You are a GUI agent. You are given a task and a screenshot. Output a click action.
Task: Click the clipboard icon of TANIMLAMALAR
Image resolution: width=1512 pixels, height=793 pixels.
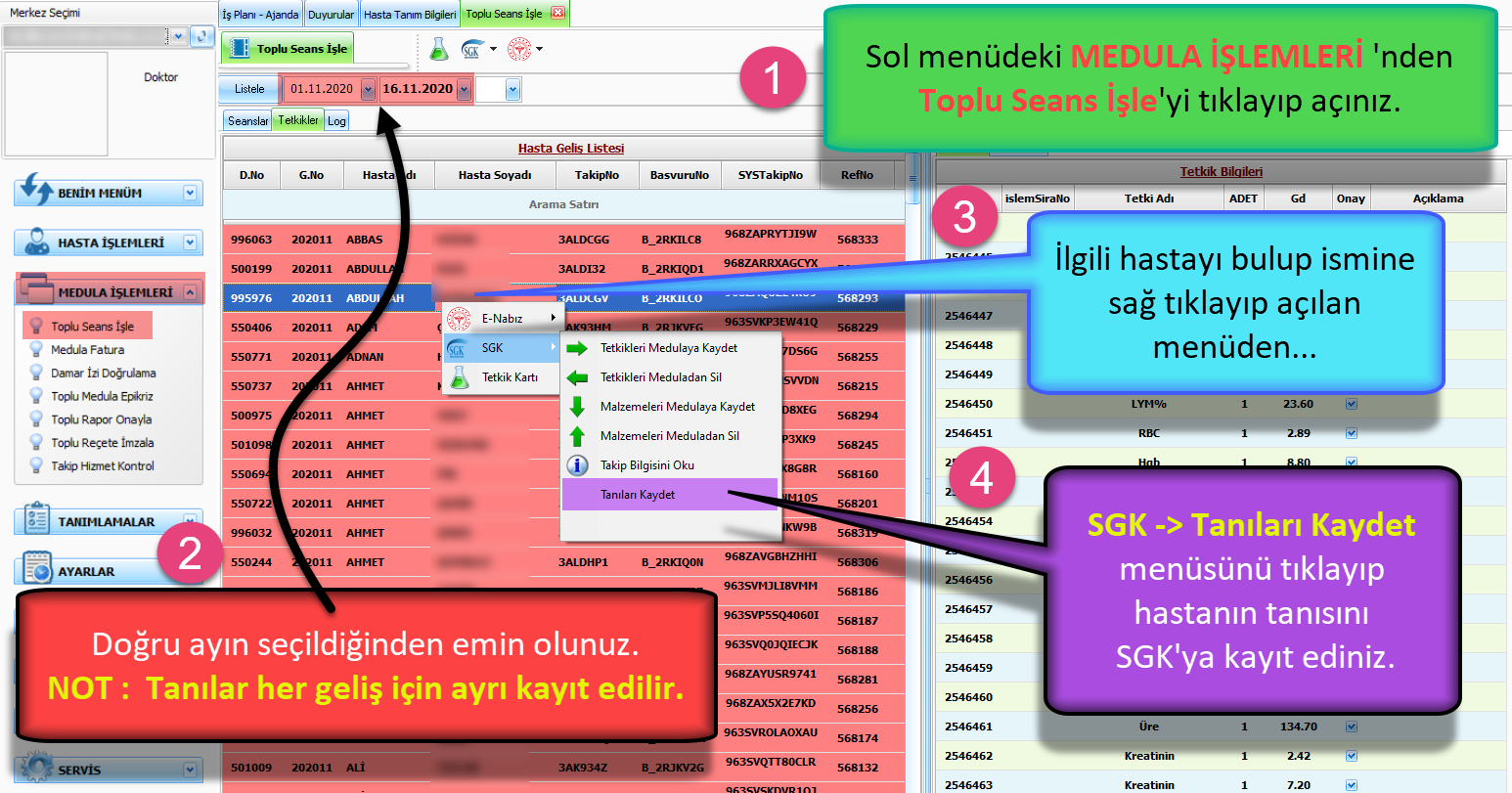pyautogui.click(x=36, y=519)
